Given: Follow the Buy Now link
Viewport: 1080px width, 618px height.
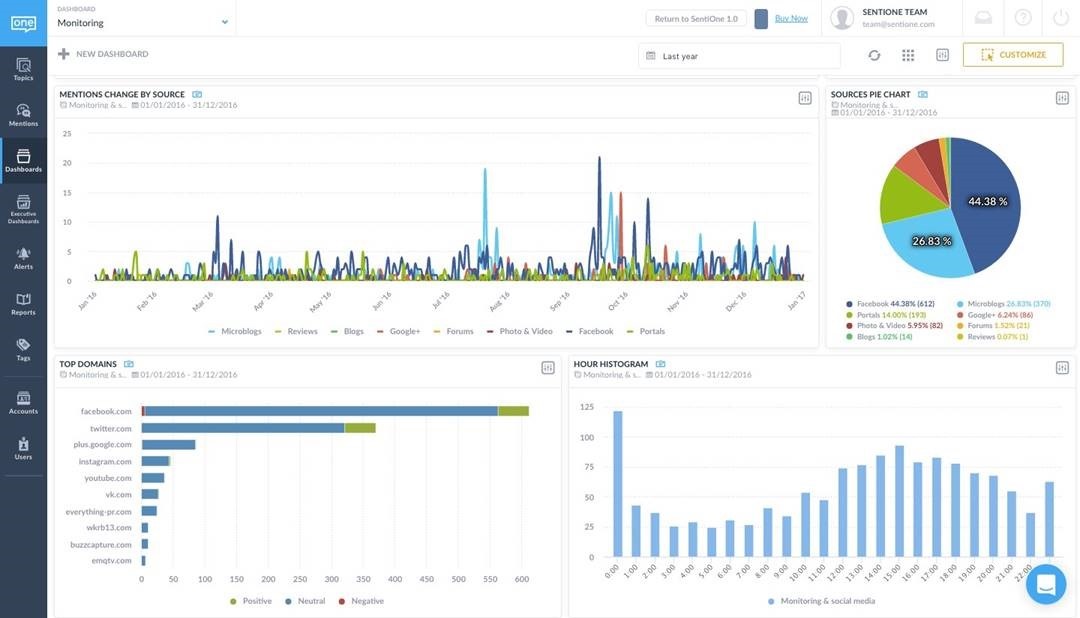Looking at the screenshot, I should click(x=791, y=18).
